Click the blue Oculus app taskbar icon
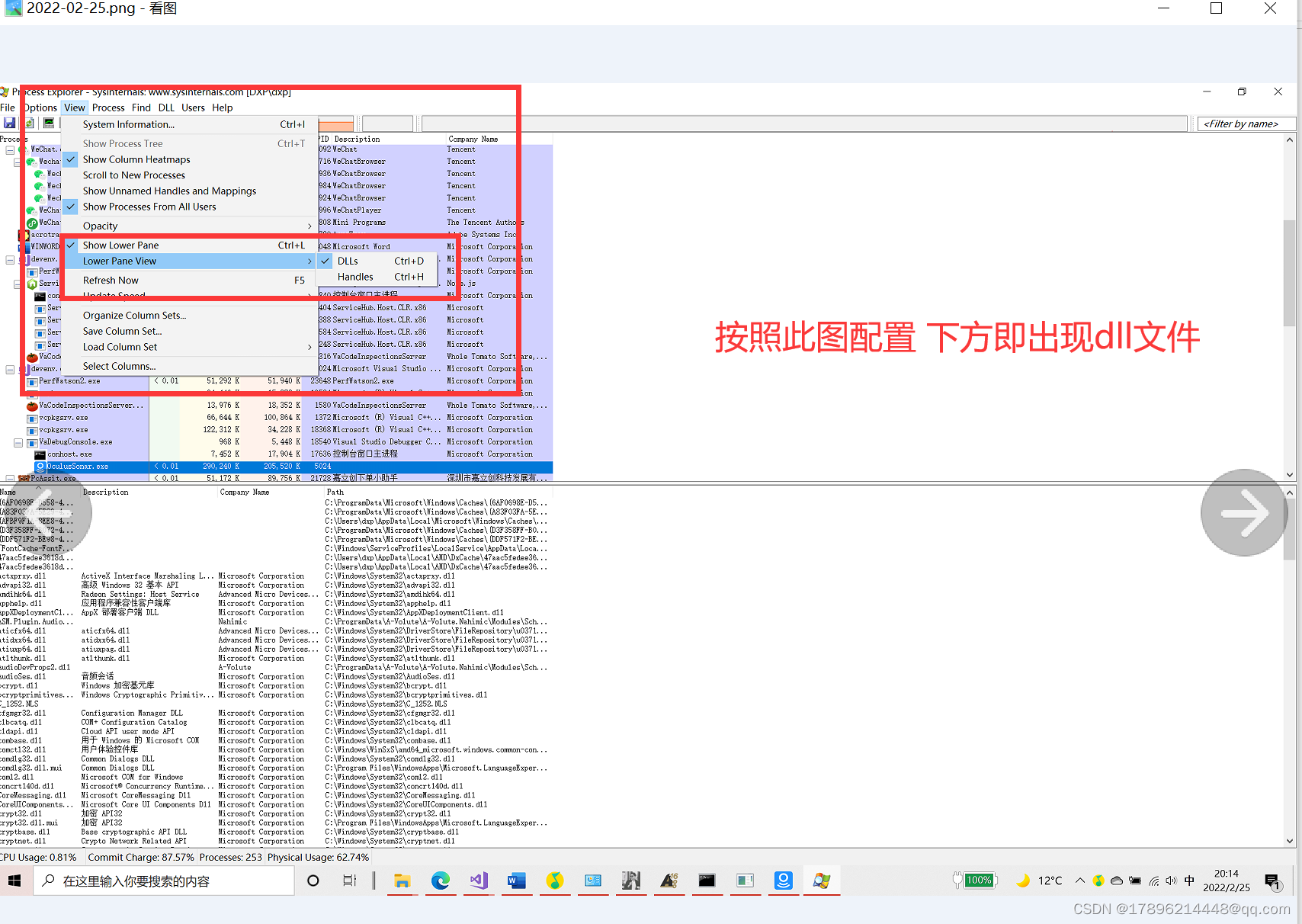Image resolution: width=1302 pixels, height=924 pixels. tap(783, 881)
